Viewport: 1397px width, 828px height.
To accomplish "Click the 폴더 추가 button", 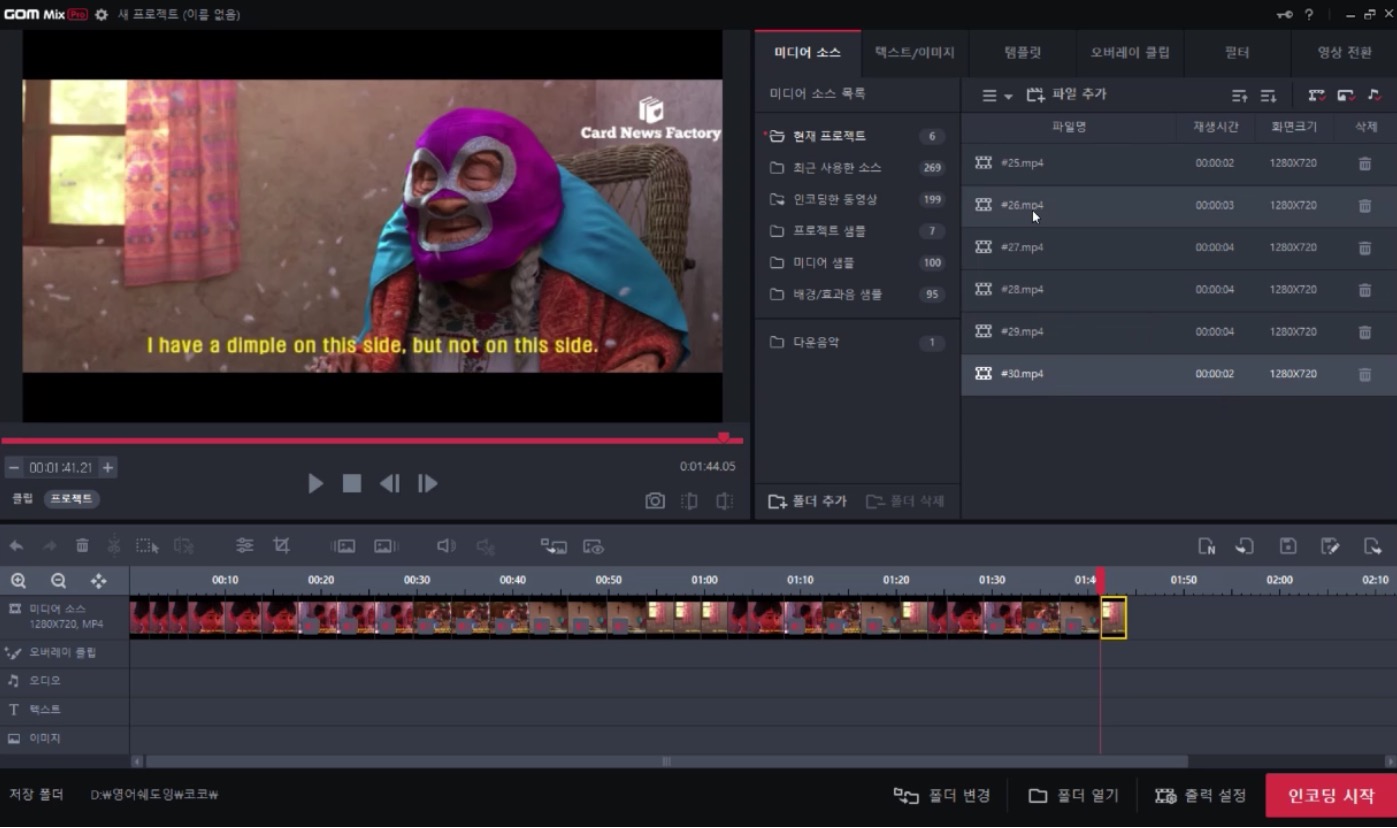I will coord(807,501).
